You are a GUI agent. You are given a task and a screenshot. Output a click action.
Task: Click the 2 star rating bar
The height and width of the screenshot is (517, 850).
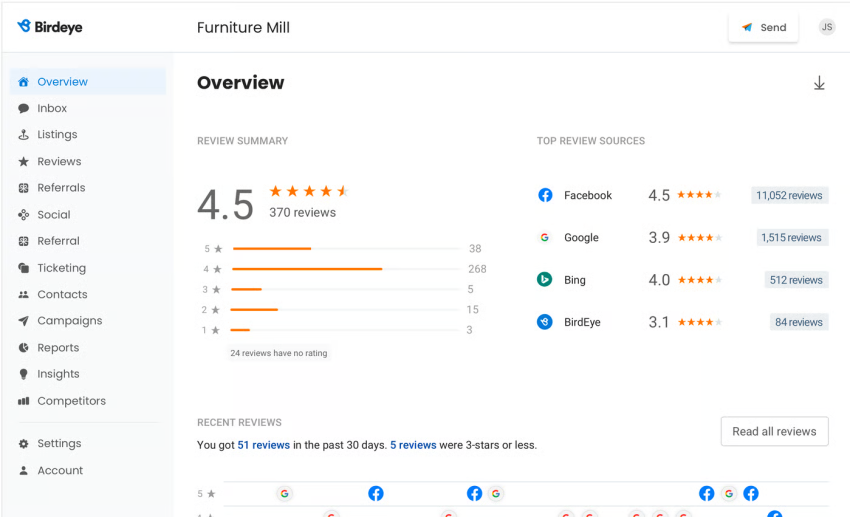tap(346, 309)
